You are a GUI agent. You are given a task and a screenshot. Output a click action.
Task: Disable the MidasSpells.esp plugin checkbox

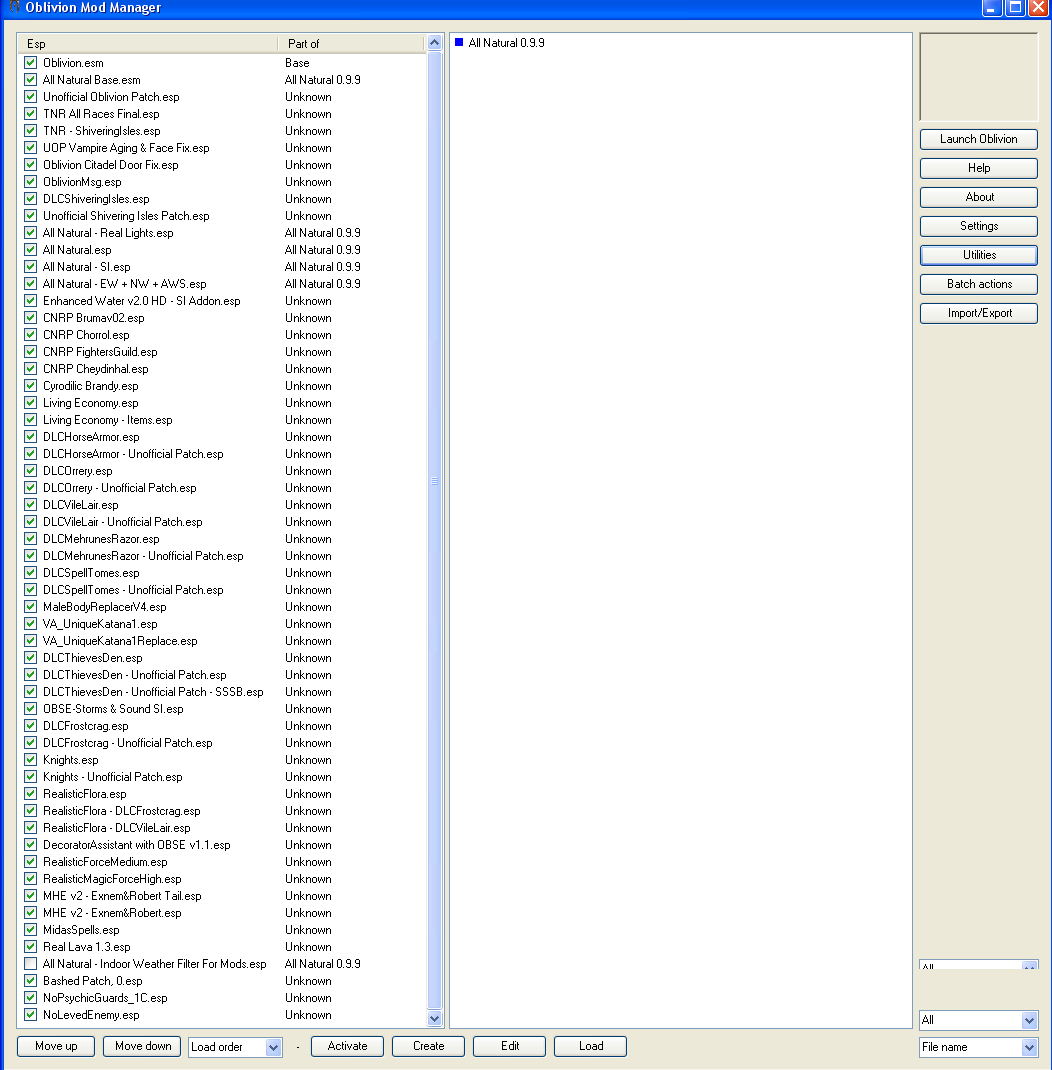[31, 930]
